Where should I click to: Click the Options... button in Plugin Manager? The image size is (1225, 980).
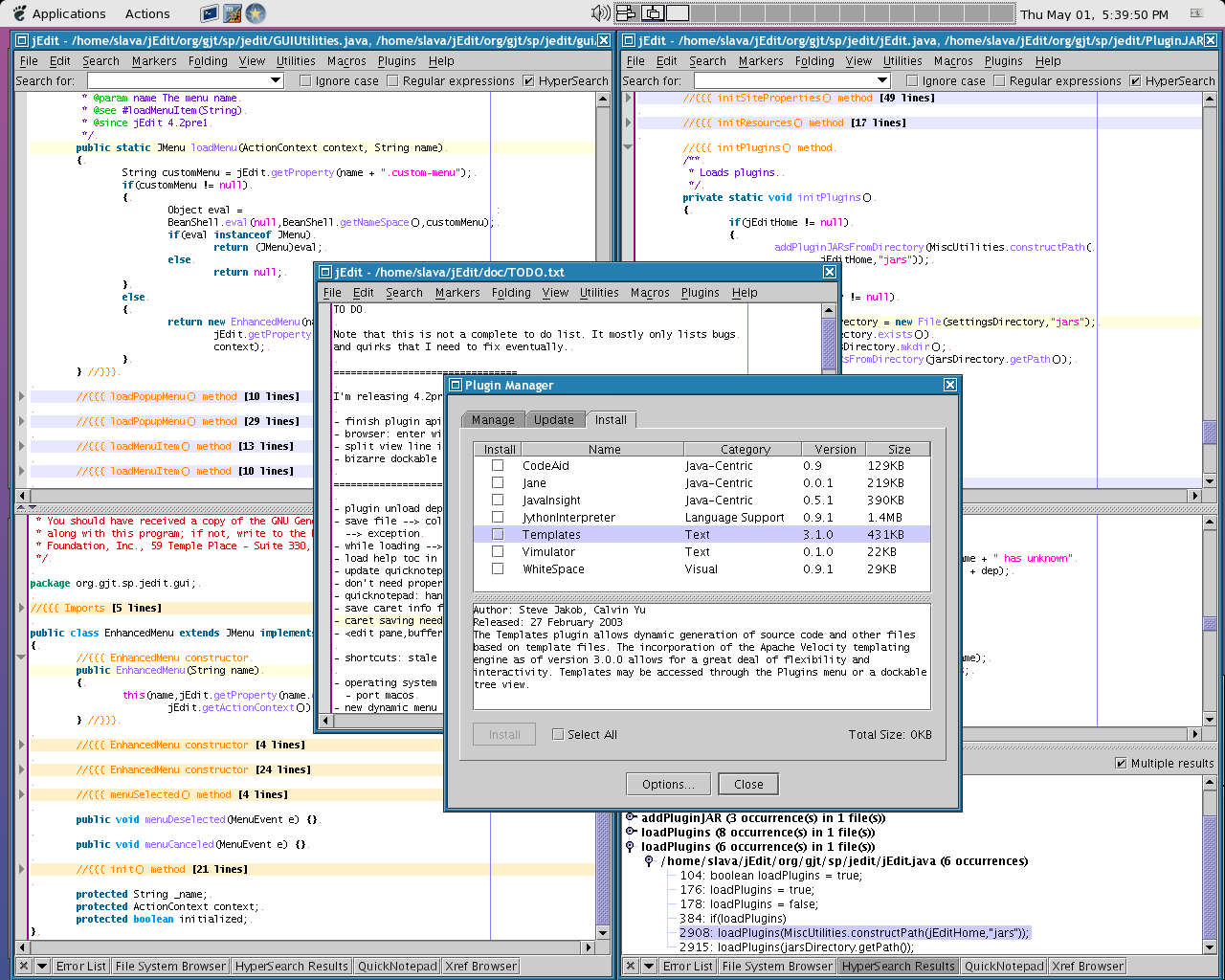(668, 783)
